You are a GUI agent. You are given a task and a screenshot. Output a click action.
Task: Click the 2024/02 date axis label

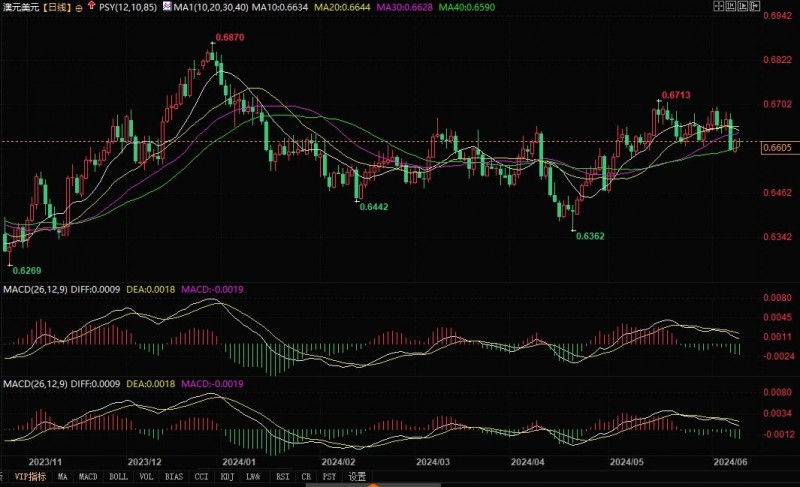(338, 462)
